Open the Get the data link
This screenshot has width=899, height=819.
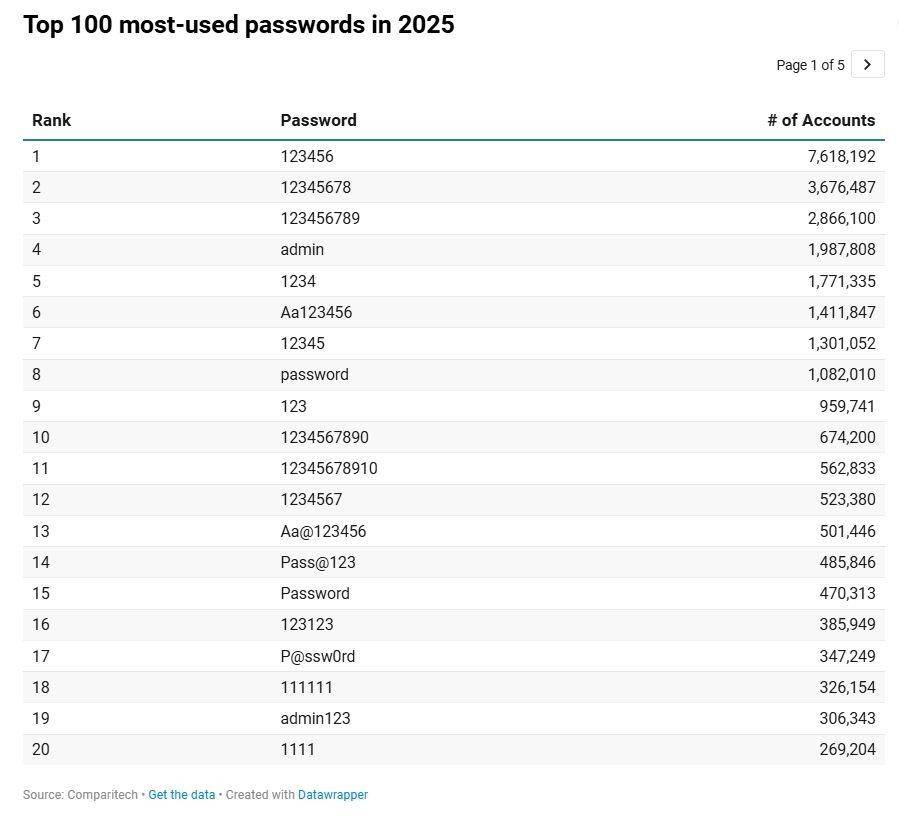(x=181, y=794)
